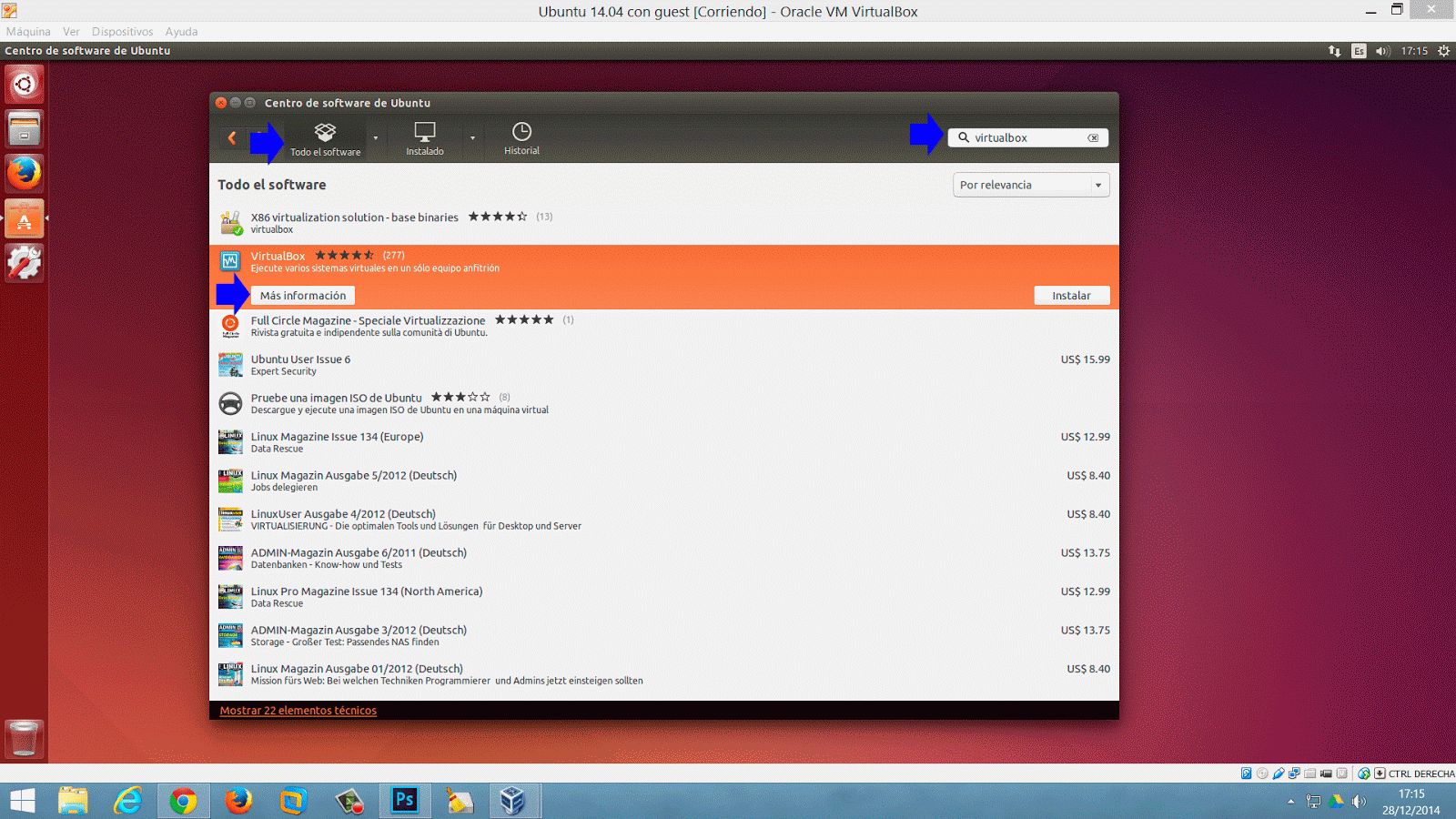Clear the virtualbox search text
This screenshot has width=1456, height=819.
pyautogui.click(x=1092, y=137)
